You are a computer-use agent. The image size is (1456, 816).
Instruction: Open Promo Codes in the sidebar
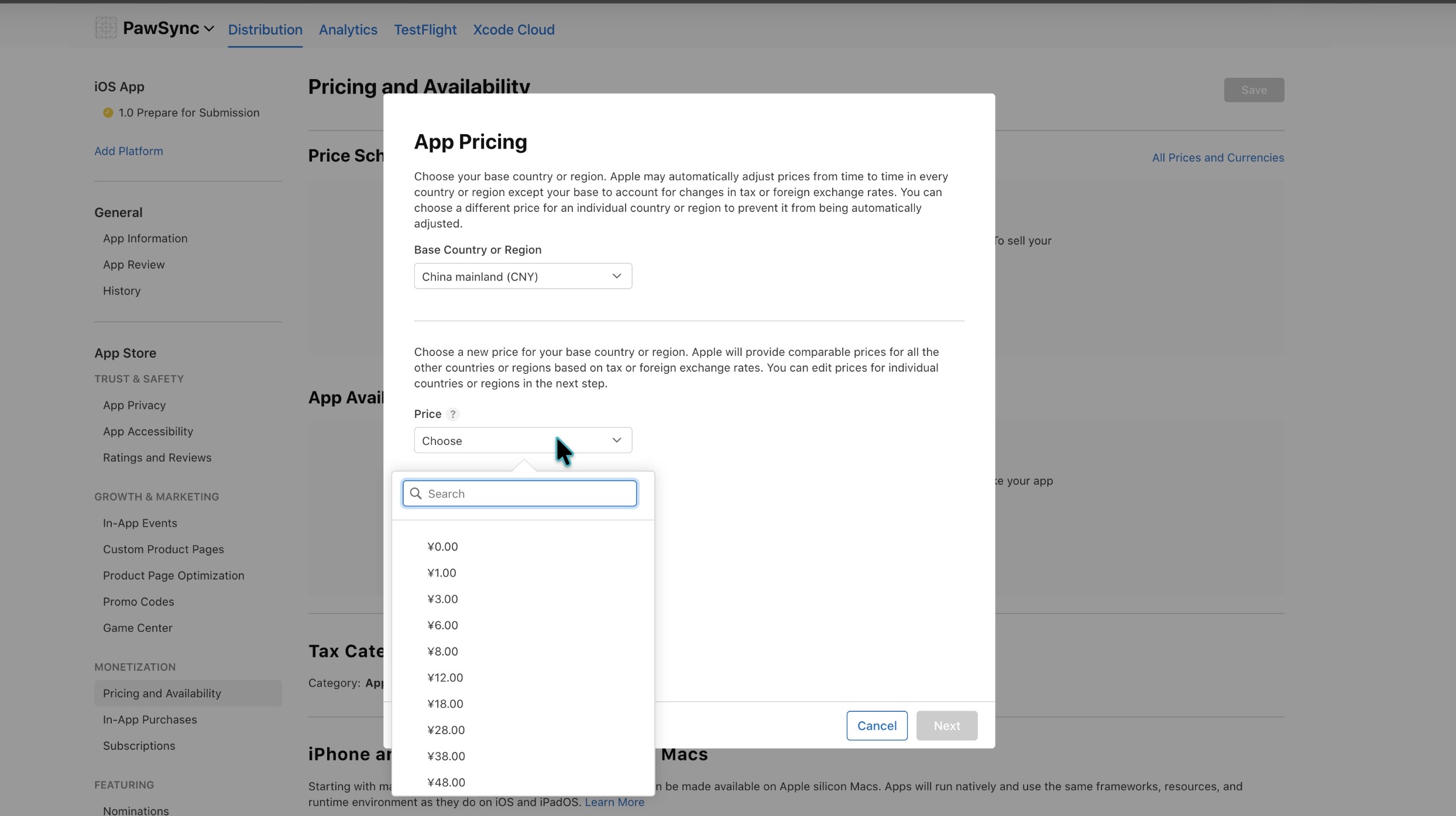pyautogui.click(x=139, y=602)
